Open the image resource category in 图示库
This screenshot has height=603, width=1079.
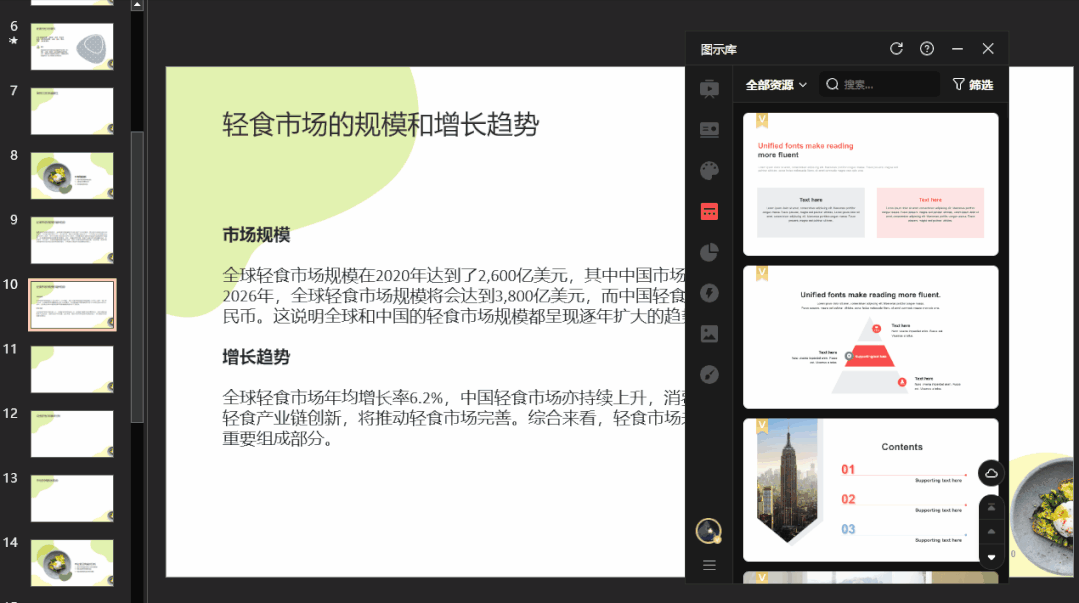tap(709, 333)
